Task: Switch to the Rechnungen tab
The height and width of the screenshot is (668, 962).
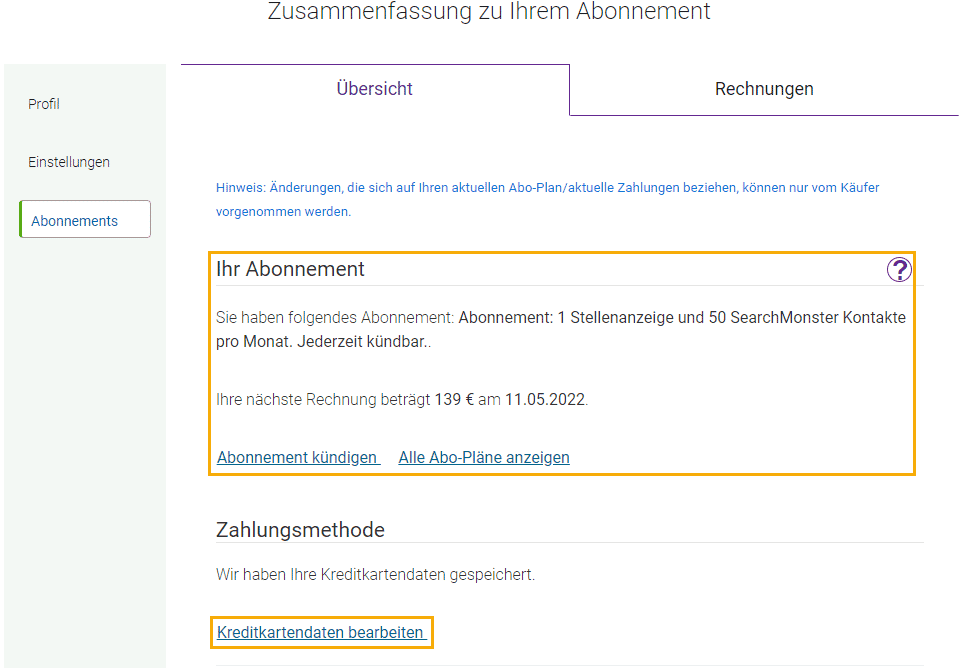Action: (764, 89)
